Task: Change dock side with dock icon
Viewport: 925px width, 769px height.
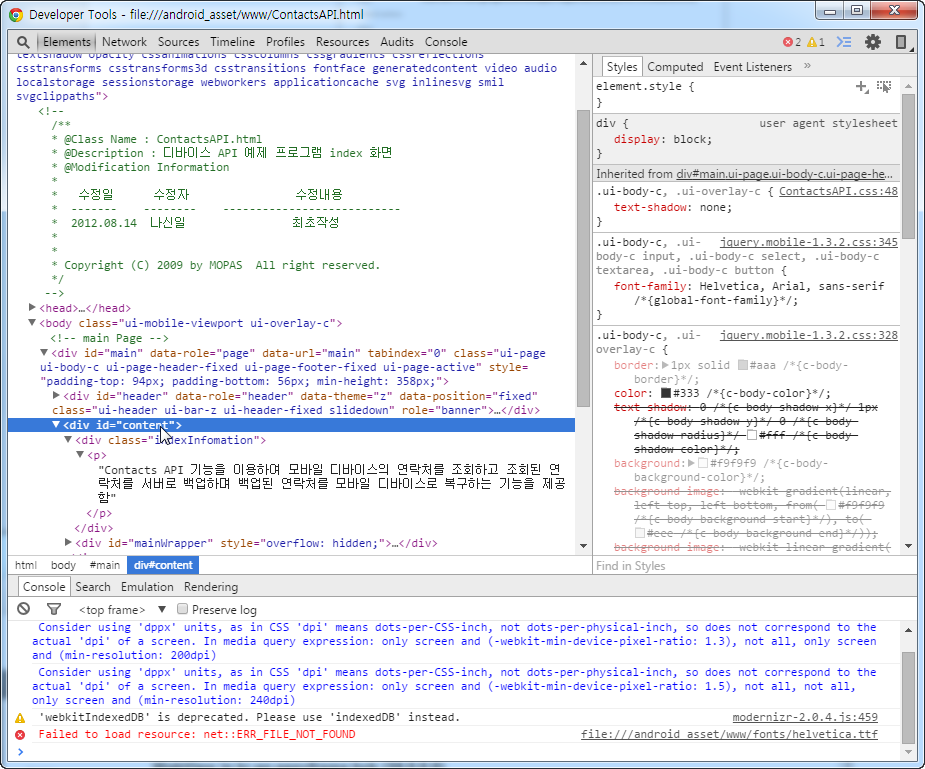Action: pos(902,42)
